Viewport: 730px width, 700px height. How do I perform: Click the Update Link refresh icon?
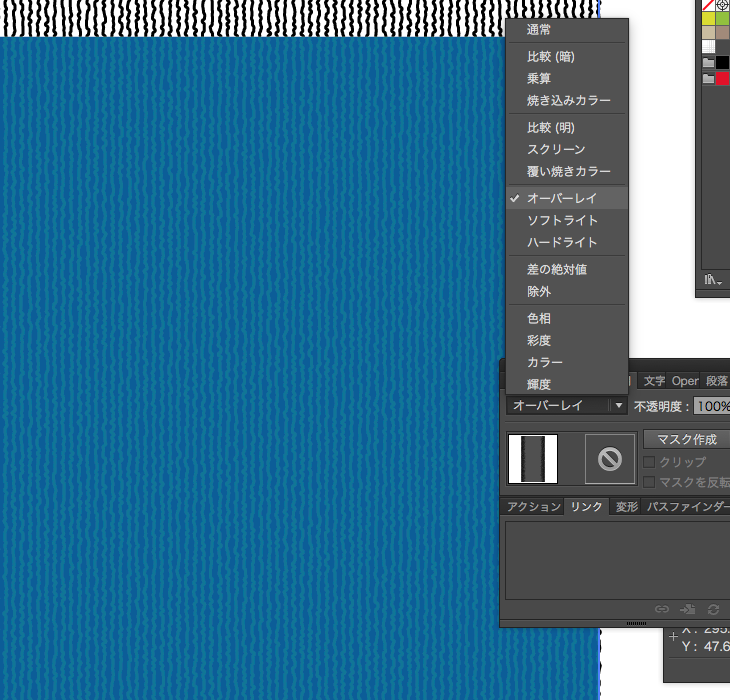tap(713, 609)
